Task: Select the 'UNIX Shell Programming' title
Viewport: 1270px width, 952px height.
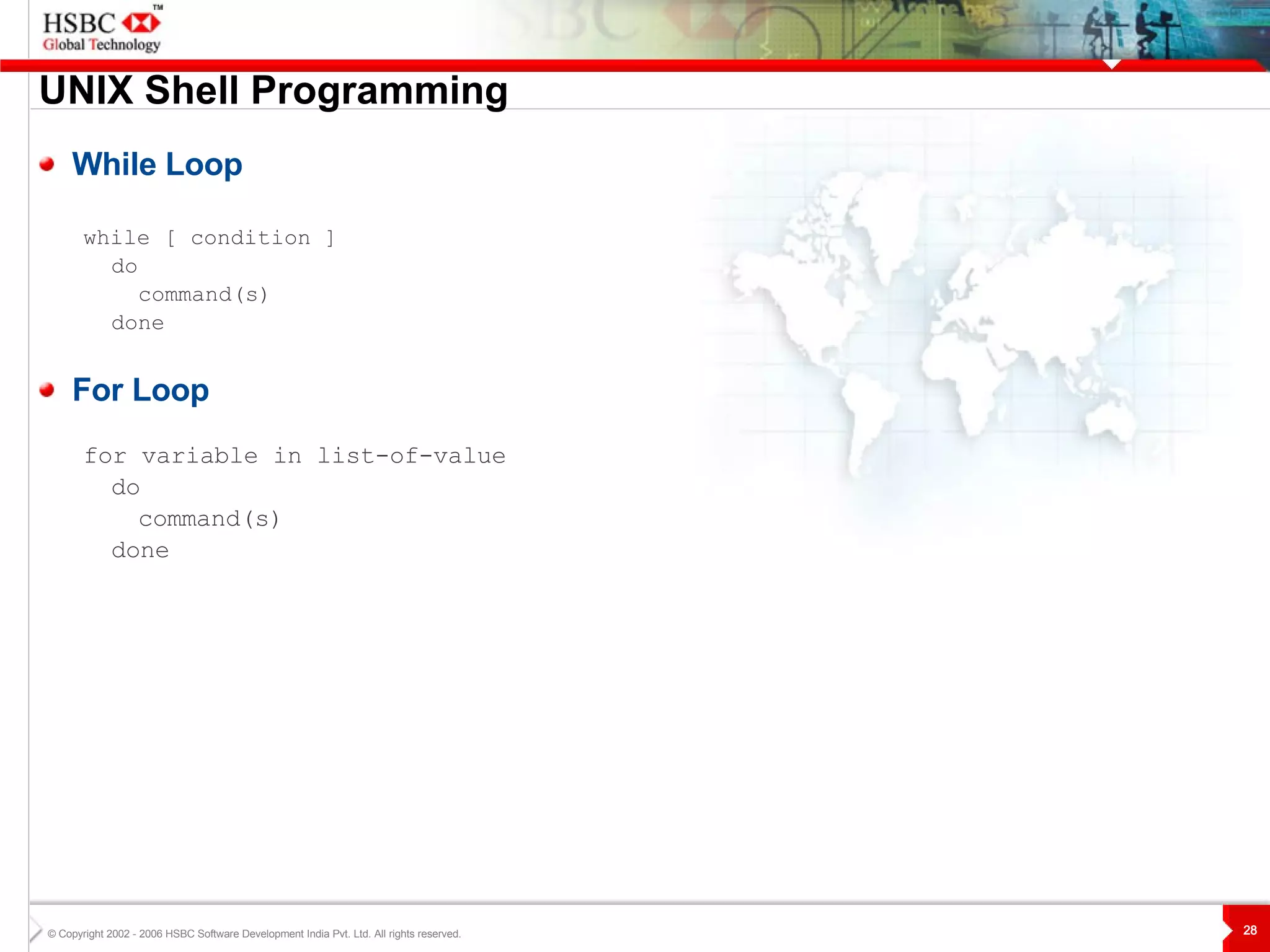Action: pyautogui.click(x=273, y=90)
